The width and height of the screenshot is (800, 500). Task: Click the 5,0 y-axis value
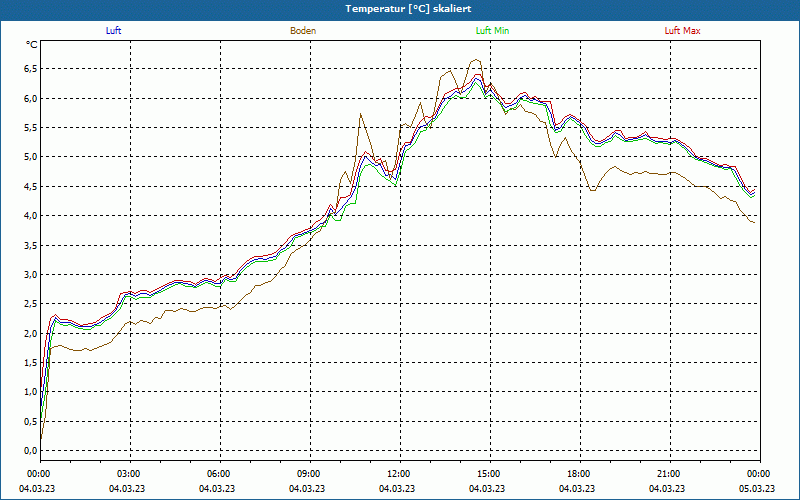(x=30, y=157)
